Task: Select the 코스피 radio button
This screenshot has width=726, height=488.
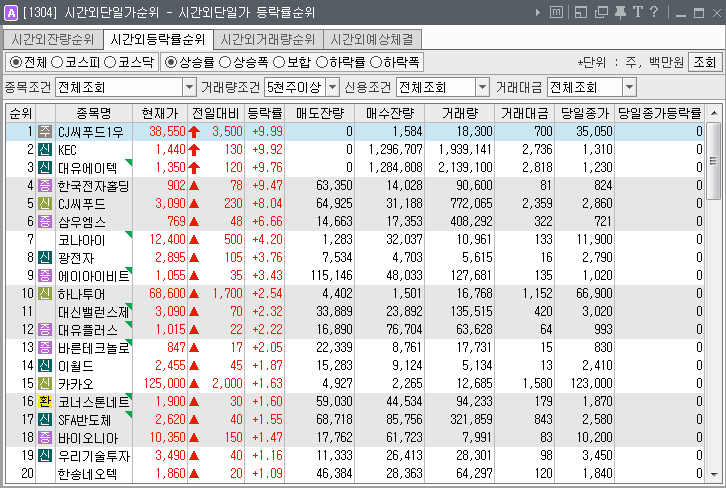Action: click(x=57, y=62)
